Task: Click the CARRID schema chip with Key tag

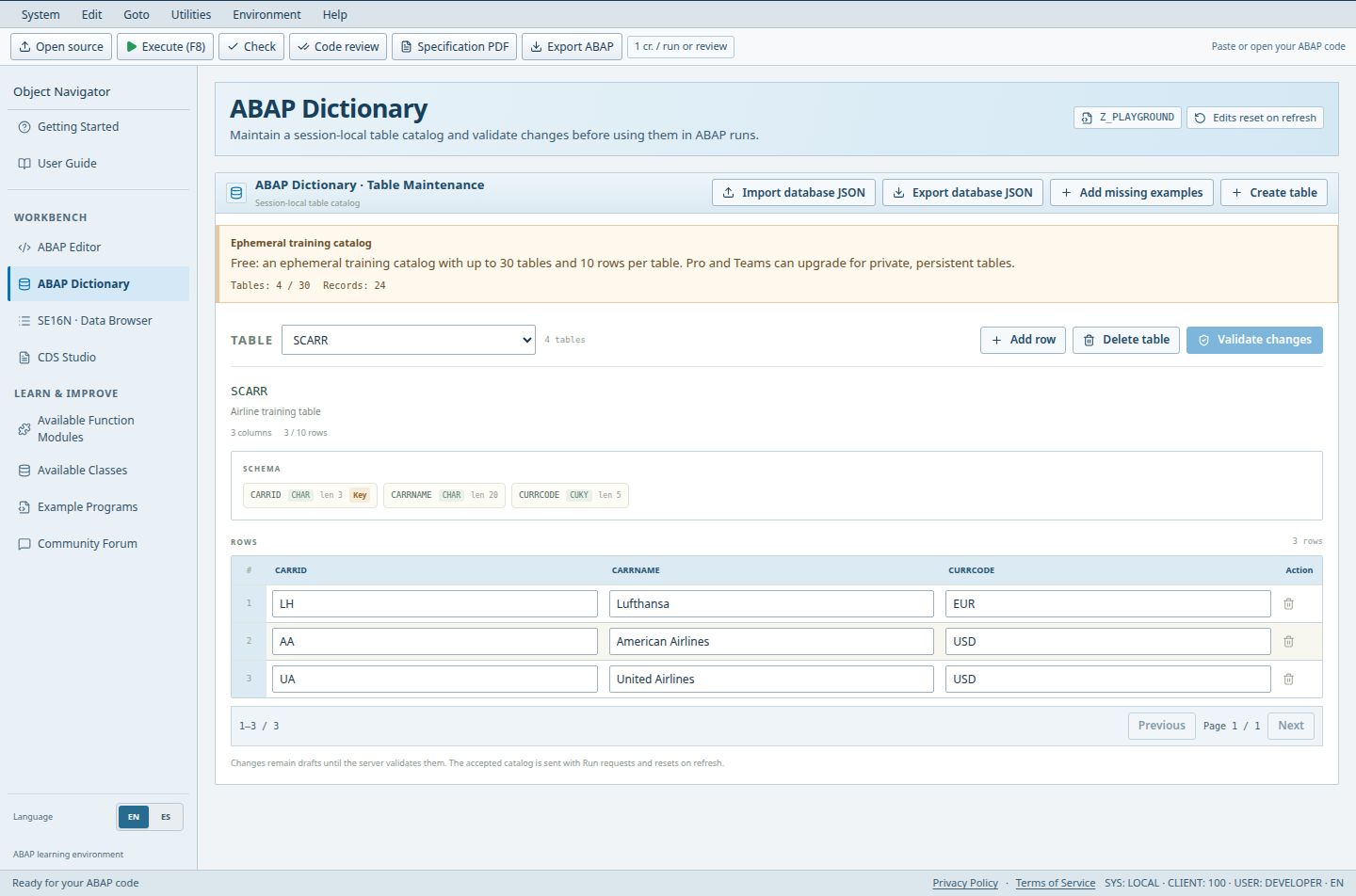Action: pyautogui.click(x=310, y=495)
